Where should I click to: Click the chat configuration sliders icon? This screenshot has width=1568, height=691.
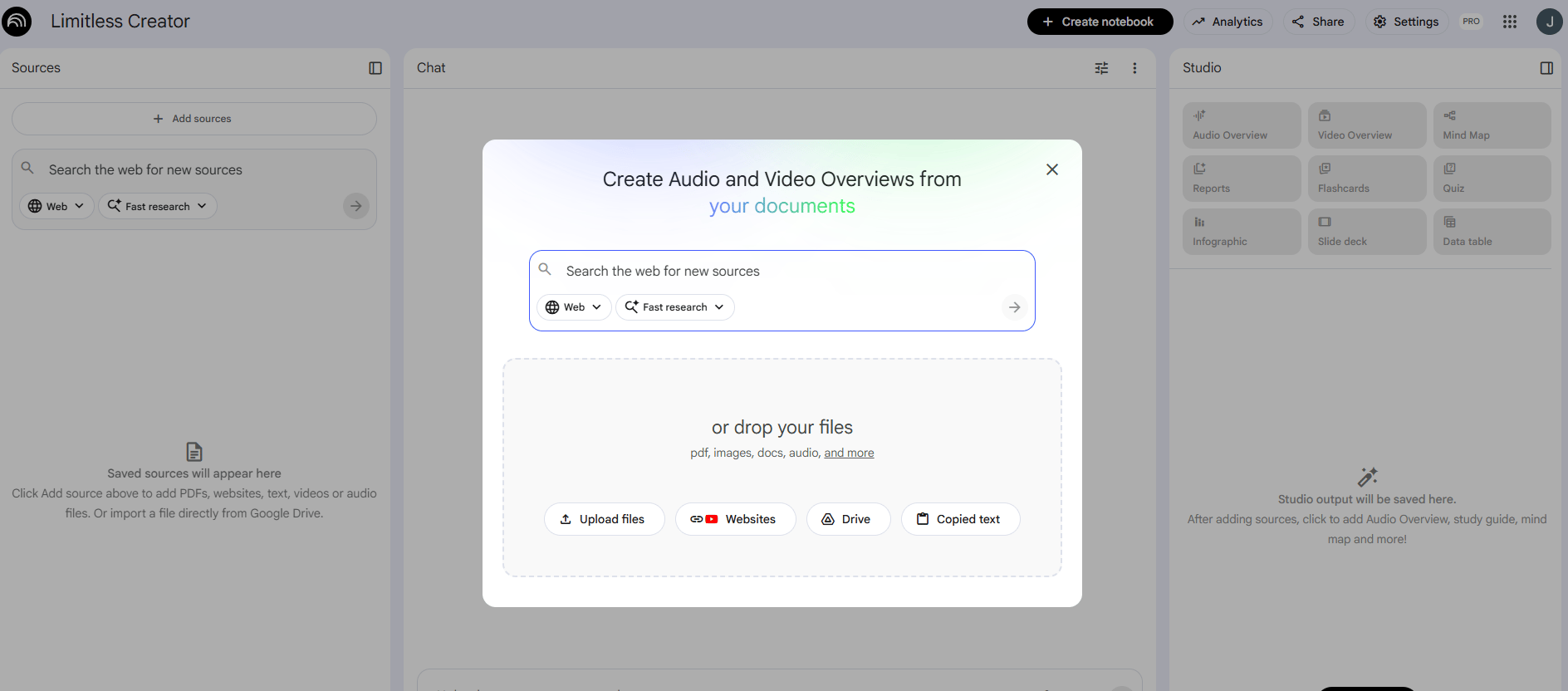[1101, 68]
